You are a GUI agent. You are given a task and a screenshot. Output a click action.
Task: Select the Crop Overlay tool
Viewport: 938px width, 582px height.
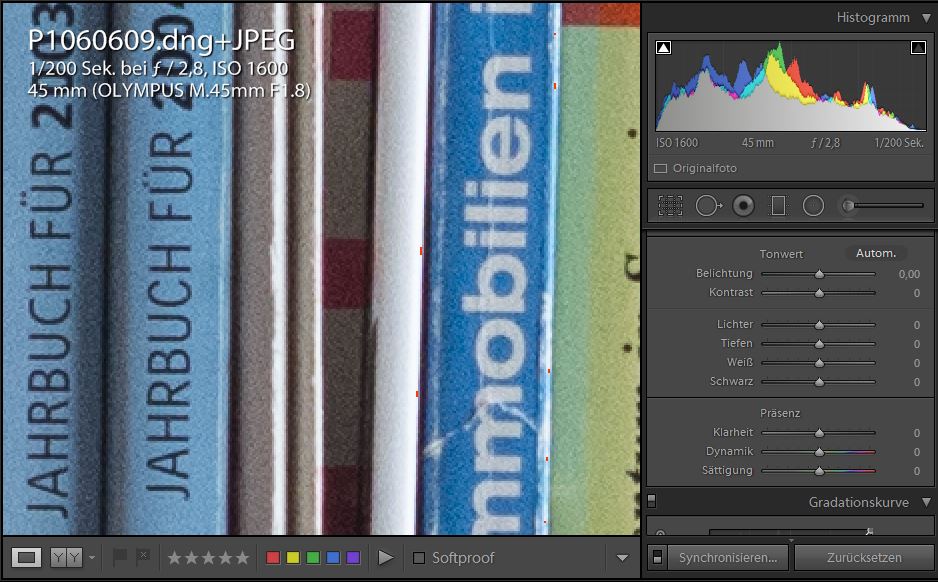[x=670, y=206]
